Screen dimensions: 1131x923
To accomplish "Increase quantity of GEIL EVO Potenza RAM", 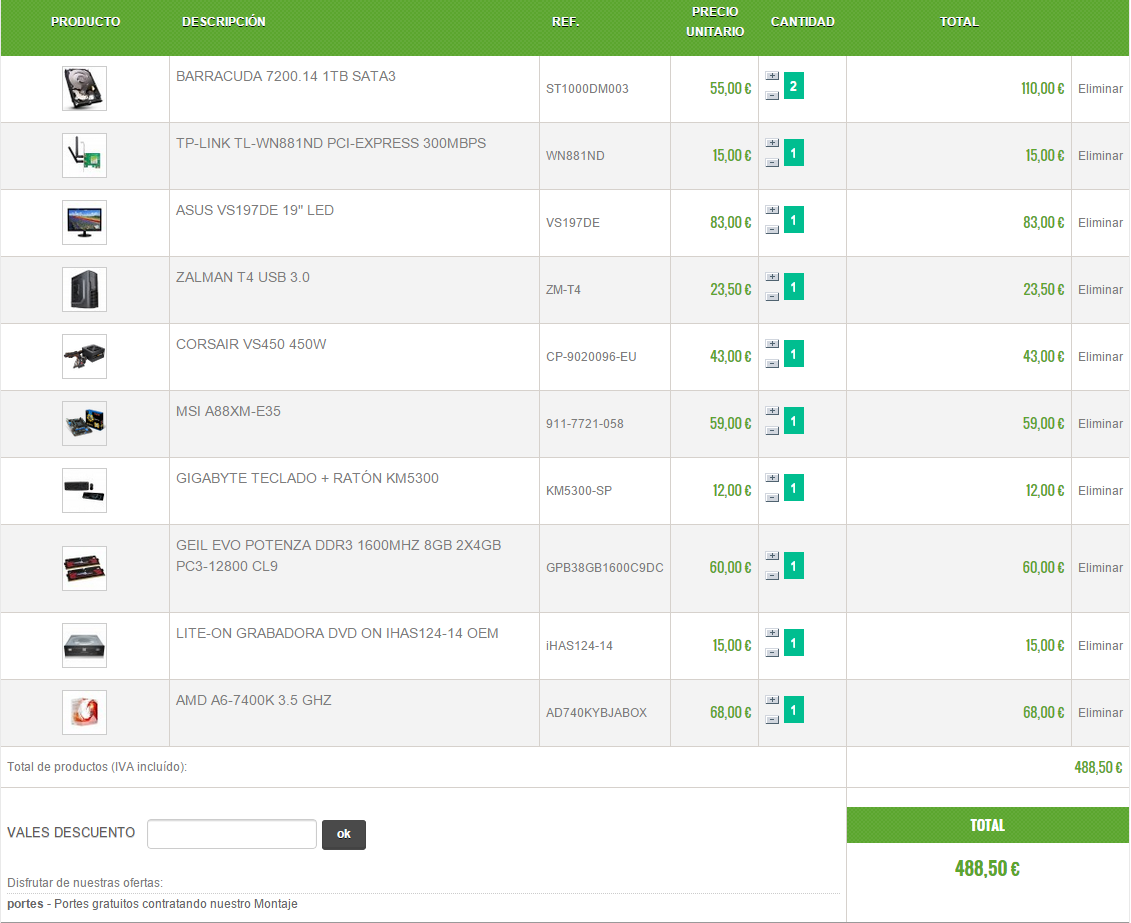I will (x=772, y=556).
